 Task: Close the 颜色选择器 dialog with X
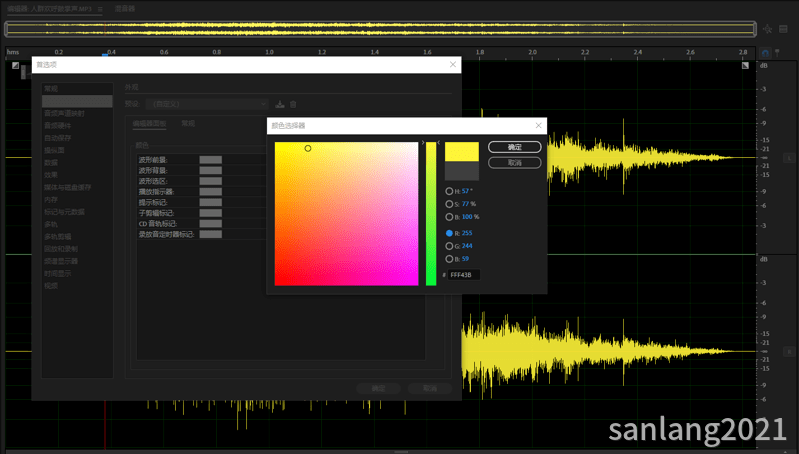click(538, 125)
